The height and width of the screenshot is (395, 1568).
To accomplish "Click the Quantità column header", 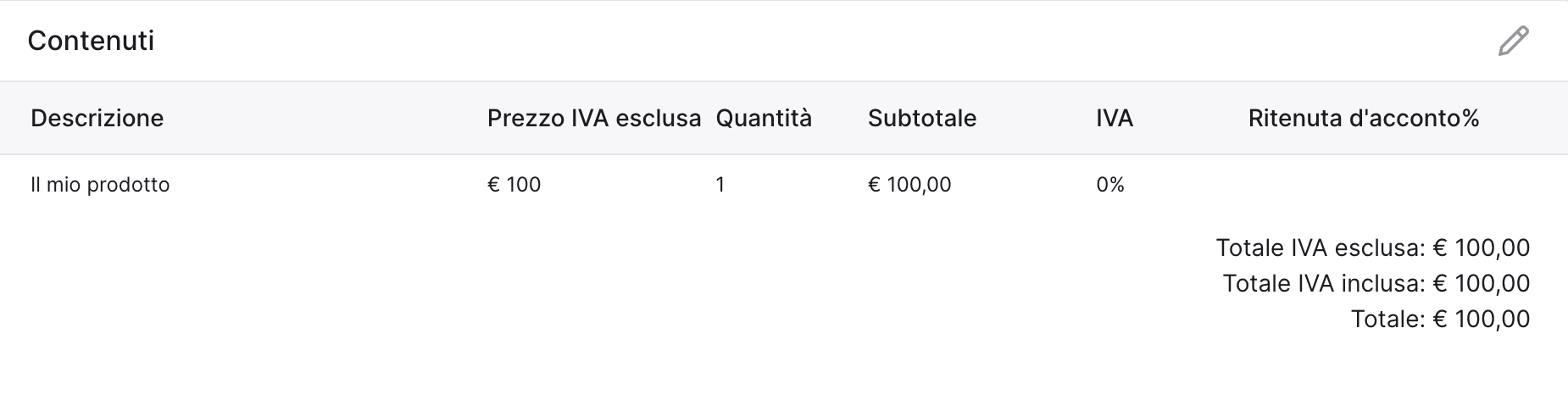I will pyautogui.click(x=764, y=118).
